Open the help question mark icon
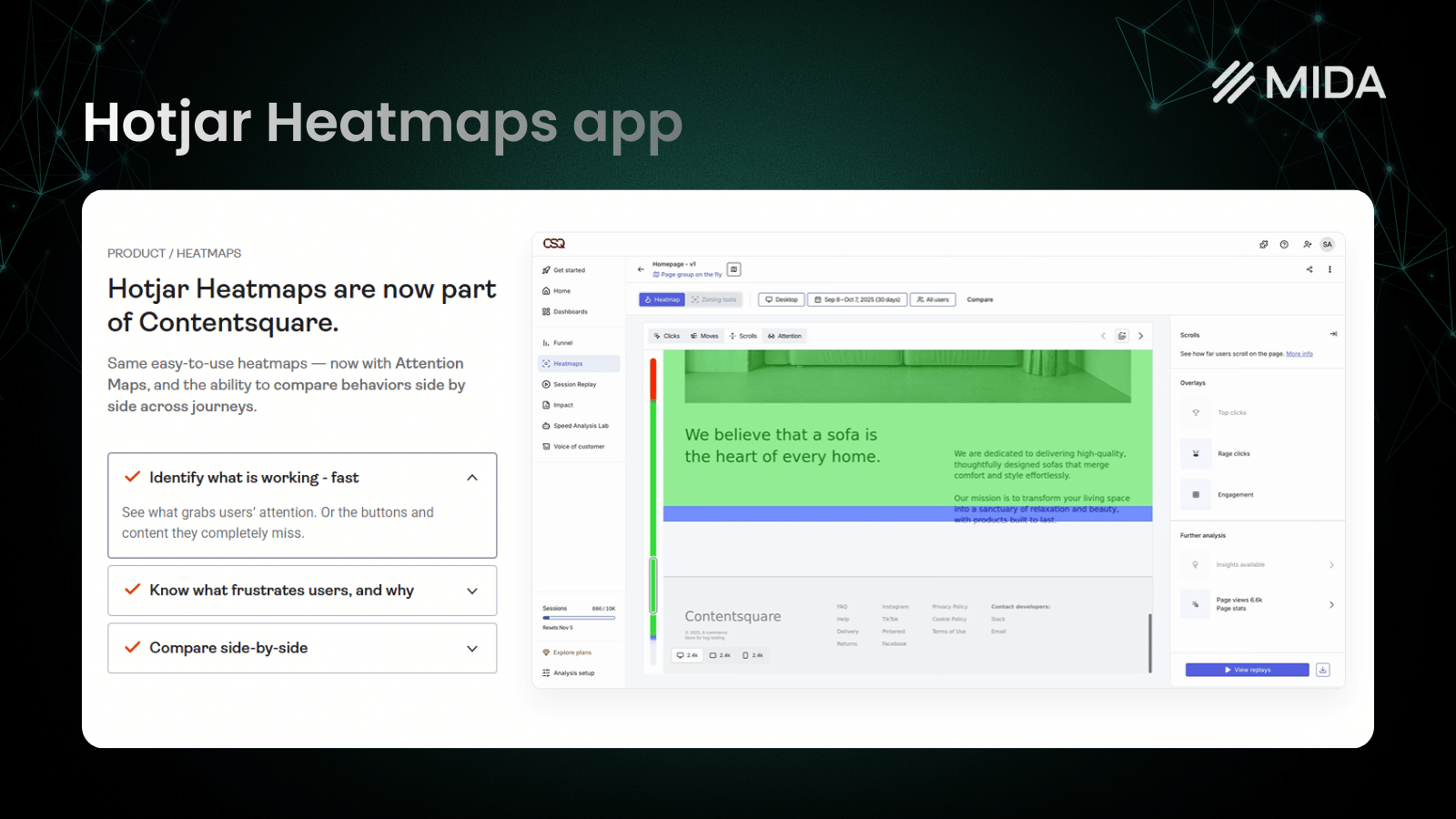Viewport: 1456px width, 819px height. tap(1284, 244)
